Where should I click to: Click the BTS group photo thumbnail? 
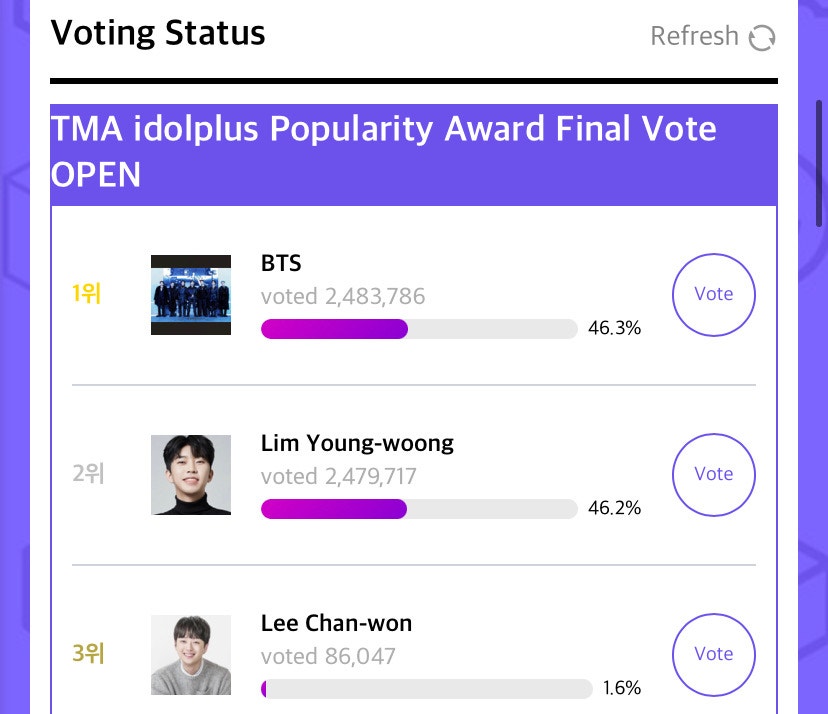(190, 294)
